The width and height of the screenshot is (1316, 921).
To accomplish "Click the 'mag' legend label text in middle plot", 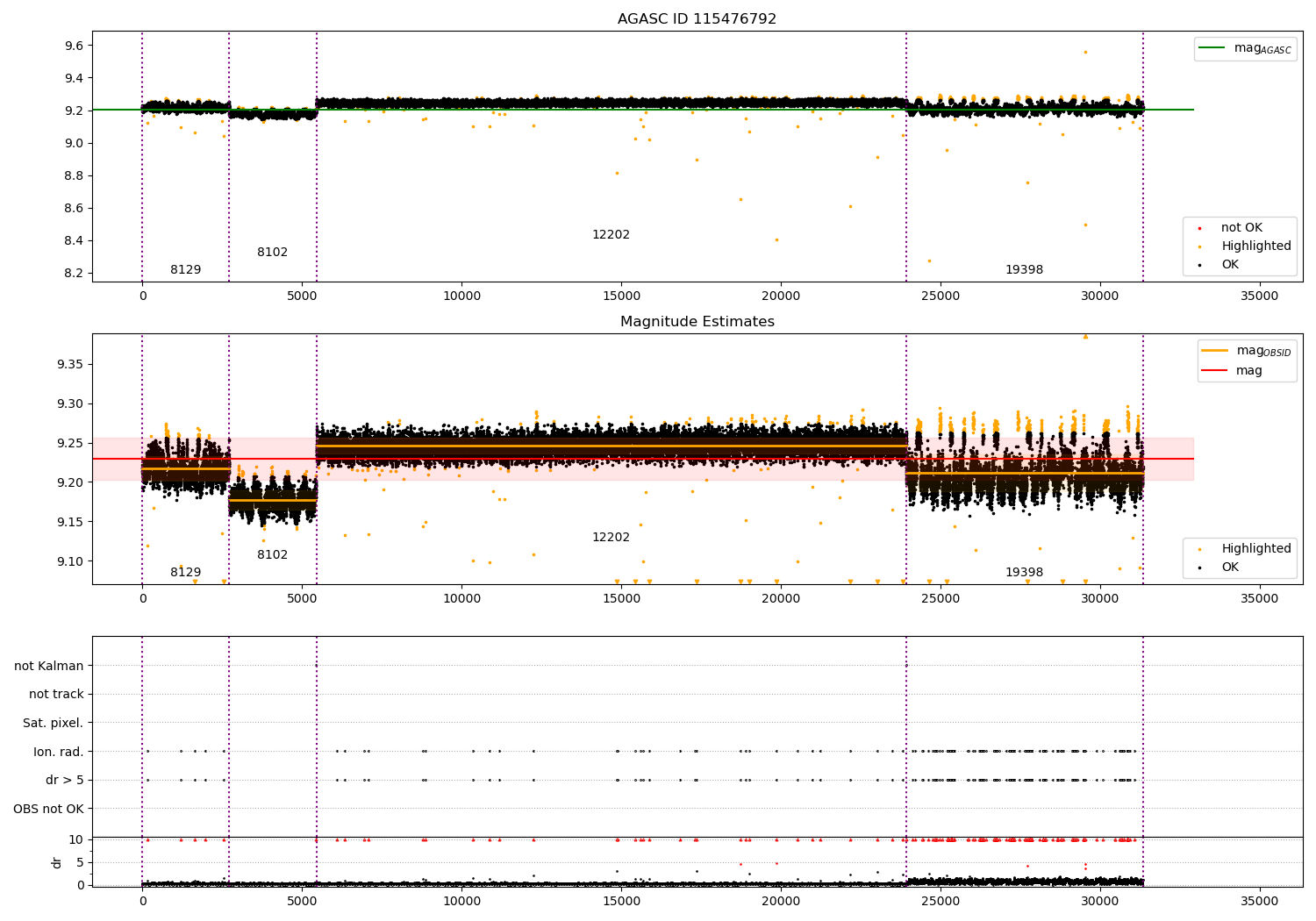I will 1249,371.
